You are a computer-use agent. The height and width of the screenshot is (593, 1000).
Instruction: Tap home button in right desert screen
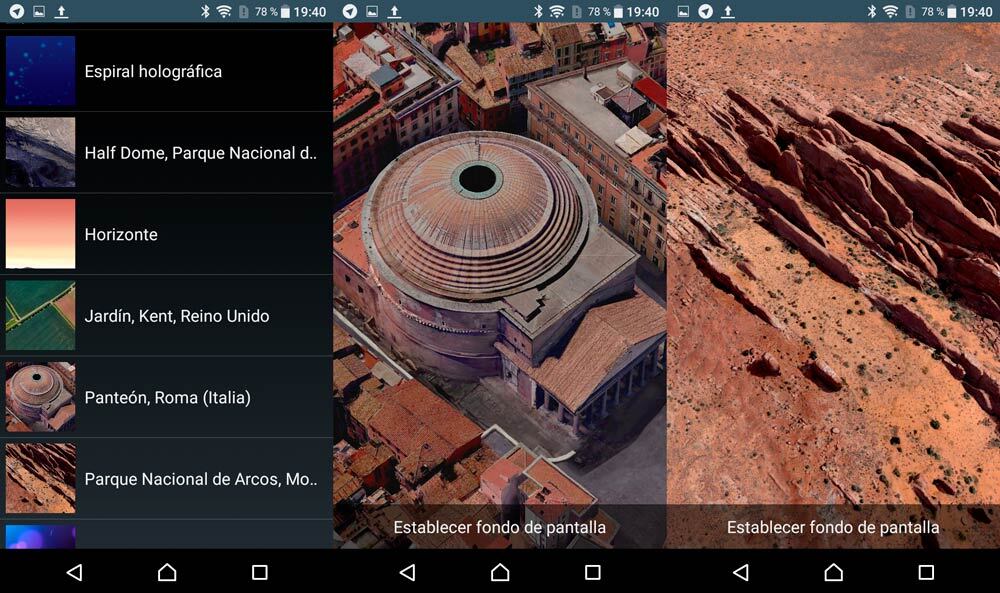[x=834, y=572]
